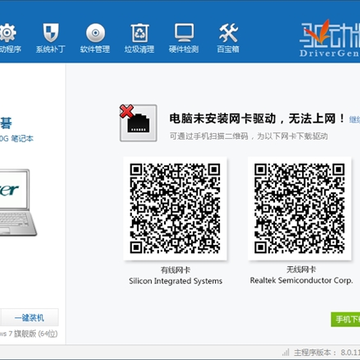Click the green 手机下载 button

(x=345, y=319)
